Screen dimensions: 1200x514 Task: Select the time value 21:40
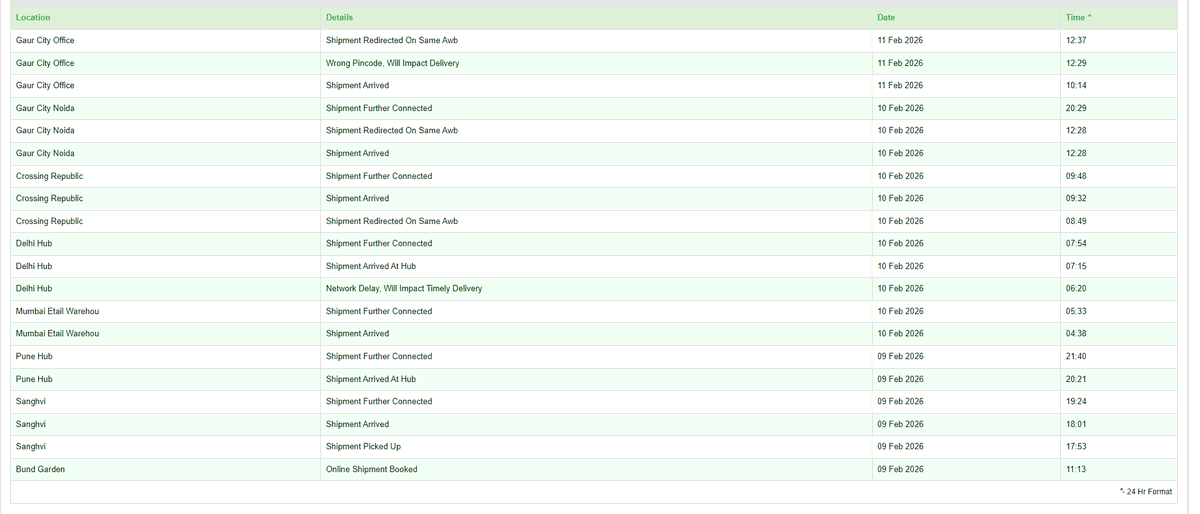pos(1077,357)
